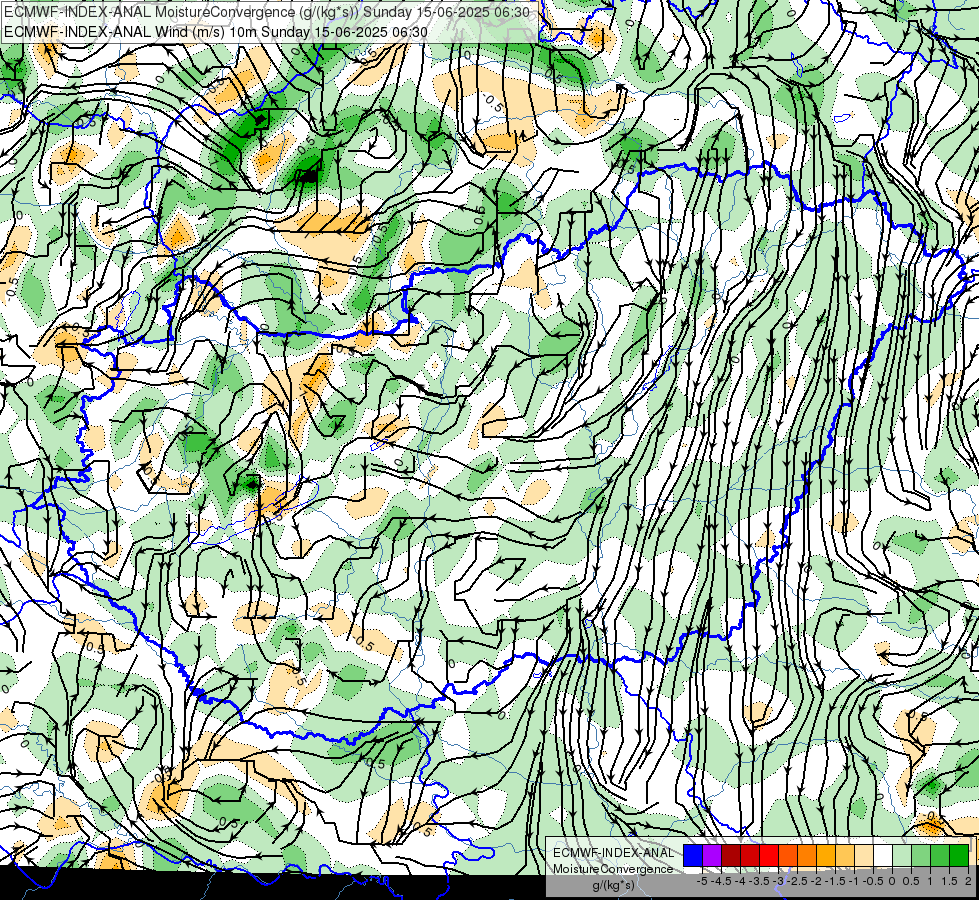Click the legend unit g/(kg*s)
The image size is (979, 900).
tap(613, 886)
